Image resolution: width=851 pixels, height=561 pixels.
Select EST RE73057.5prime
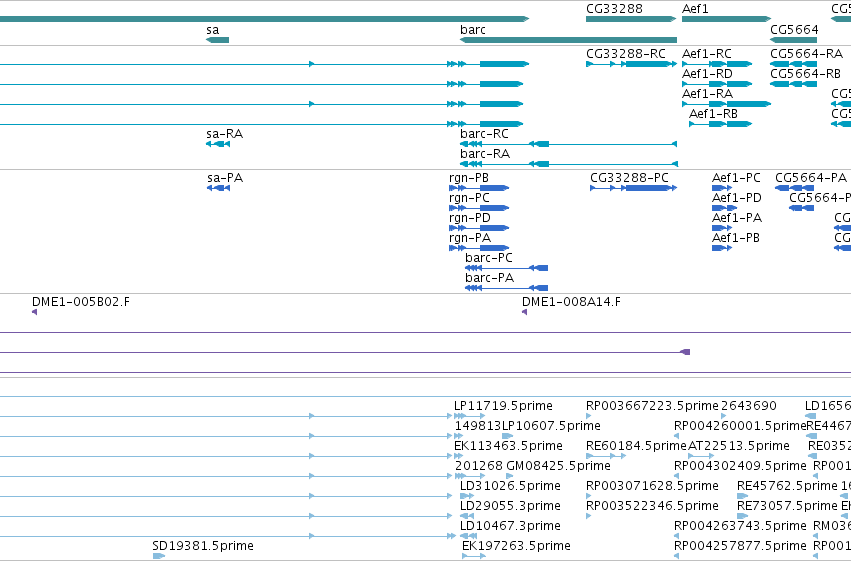click(742, 517)
